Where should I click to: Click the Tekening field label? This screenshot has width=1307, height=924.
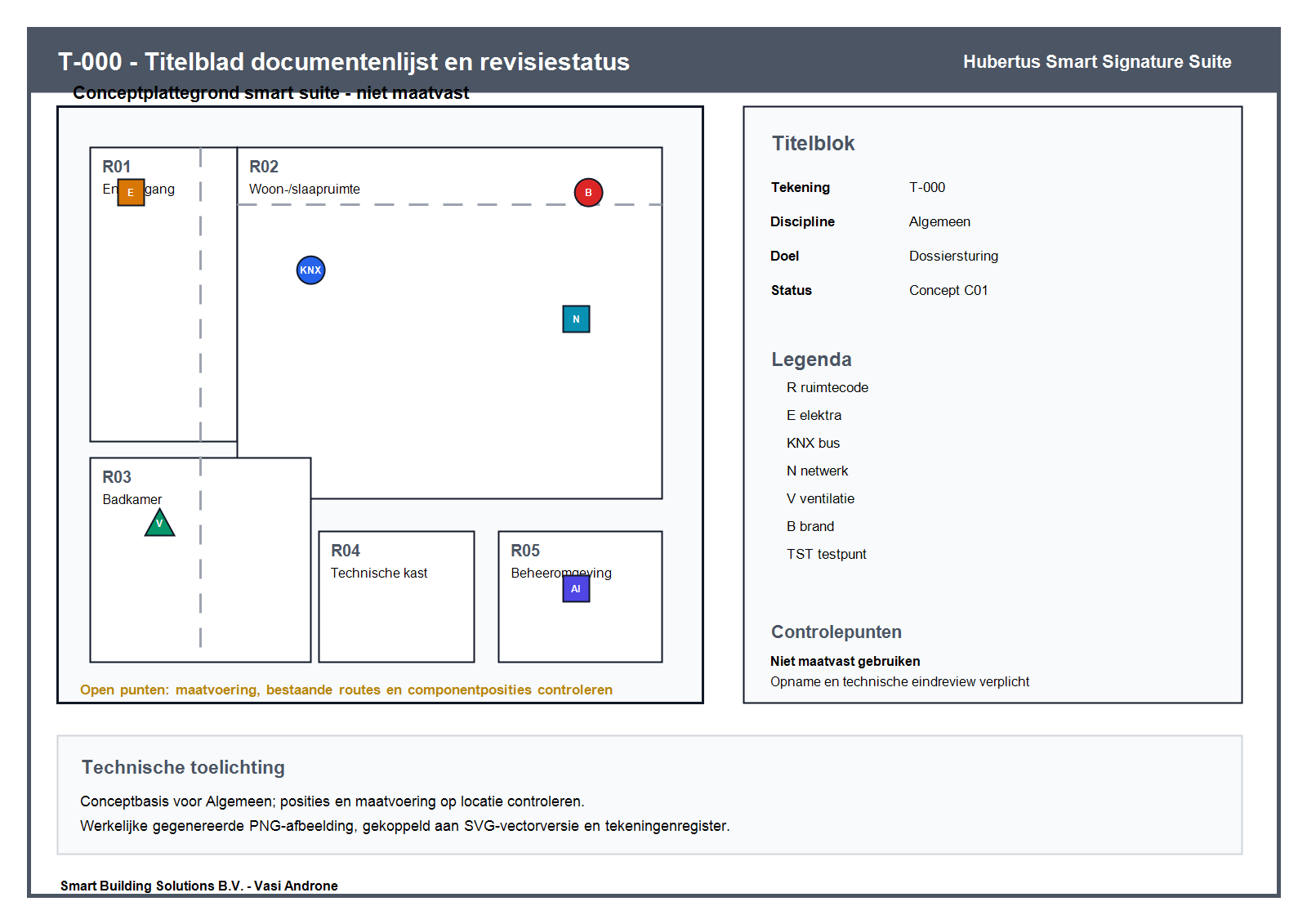coord(800,187)
